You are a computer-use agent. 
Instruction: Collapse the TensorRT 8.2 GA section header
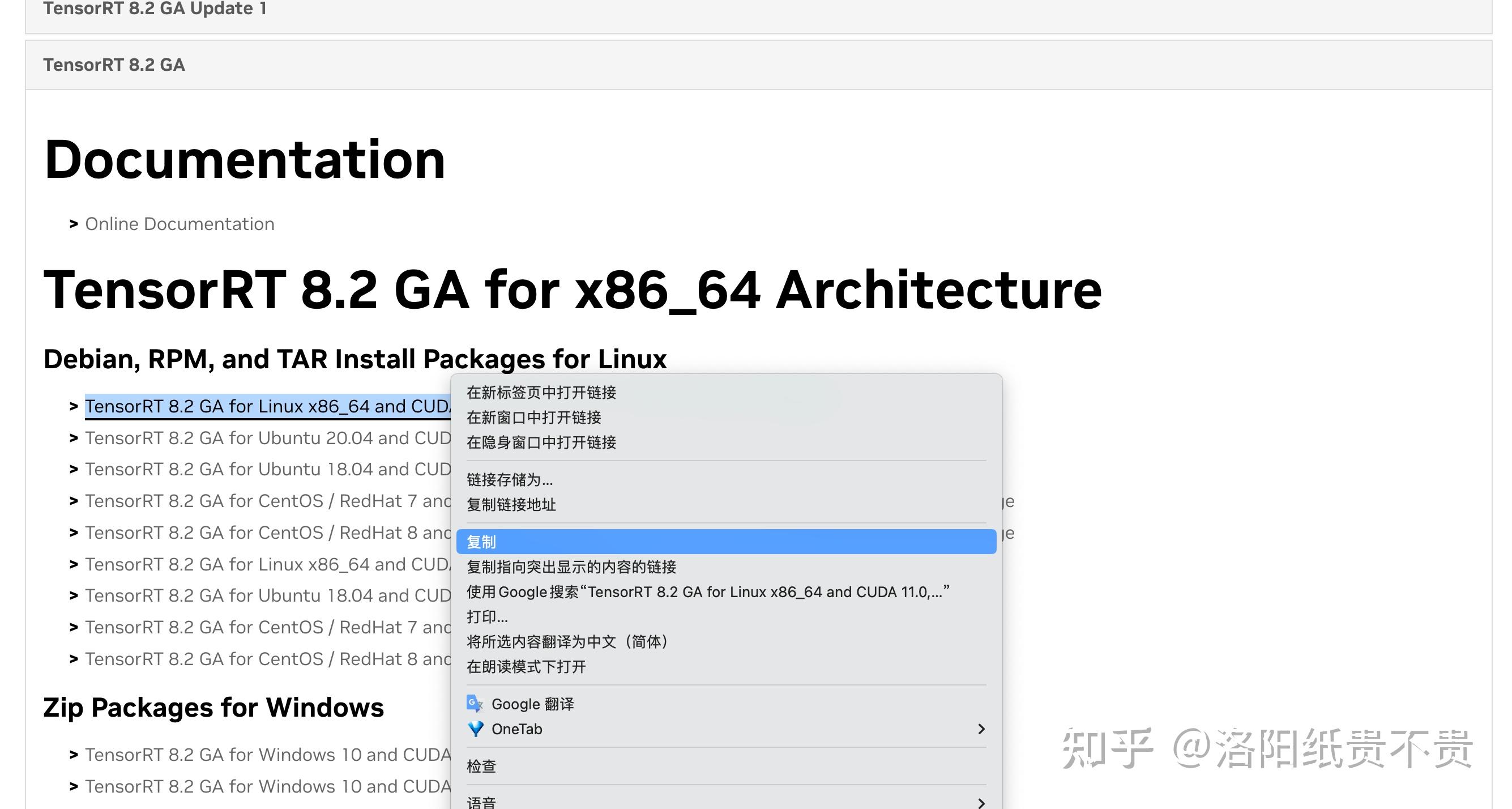click(758, 65)
